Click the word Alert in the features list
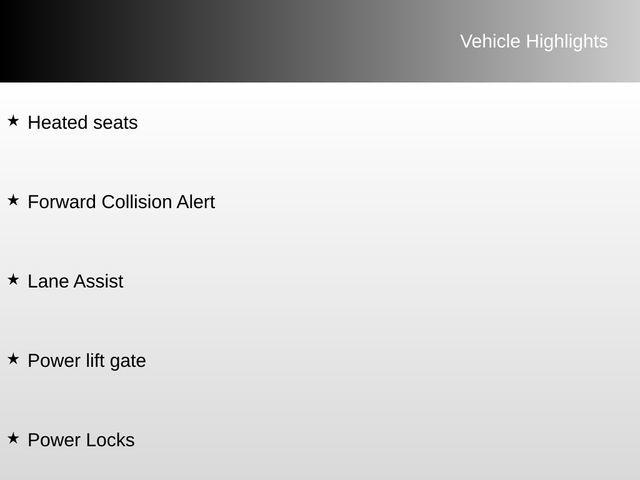Viewport: 640px width, 480px height. [x=195, y=202]
